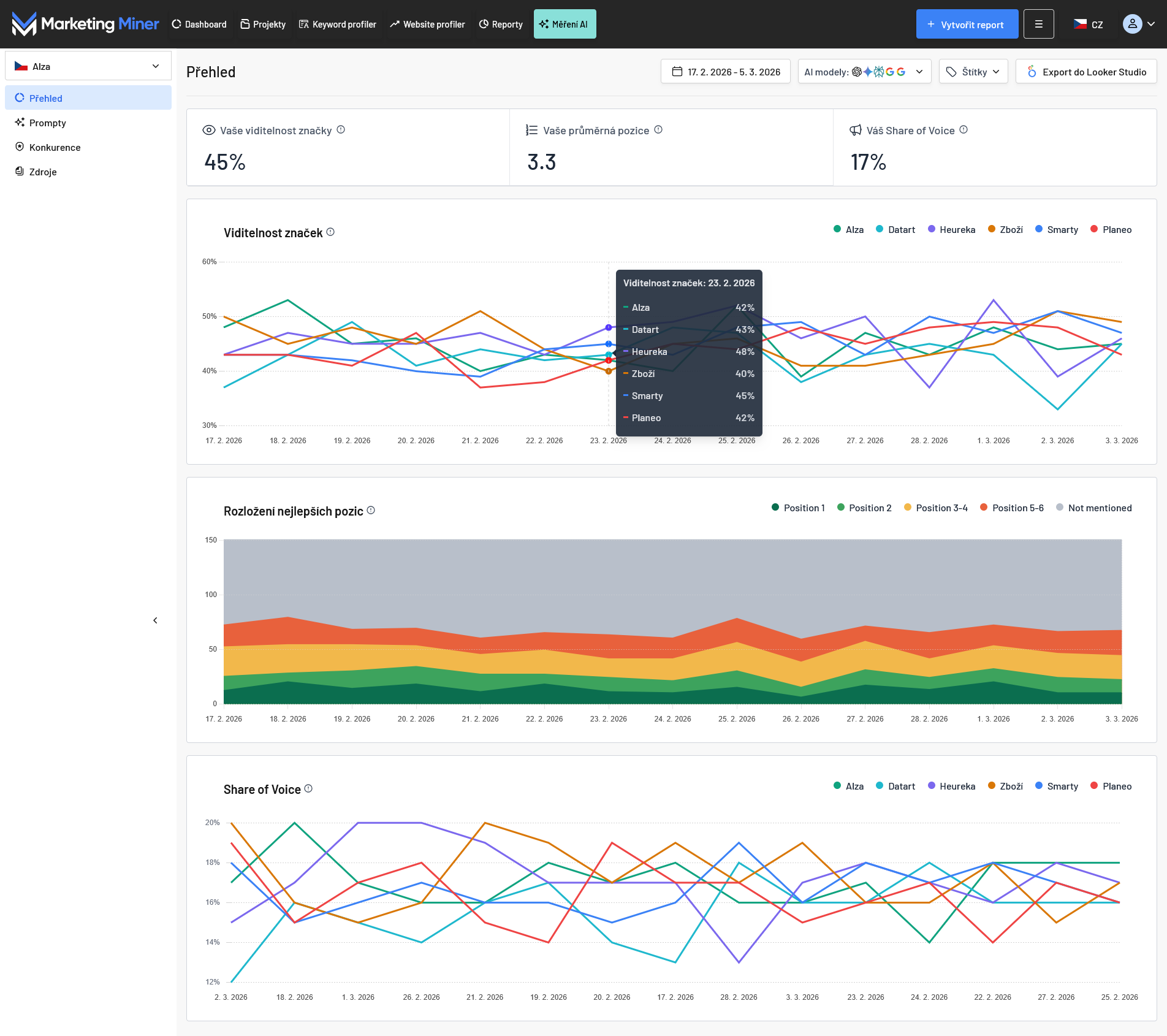Open the AI modely dropdown

864,72
